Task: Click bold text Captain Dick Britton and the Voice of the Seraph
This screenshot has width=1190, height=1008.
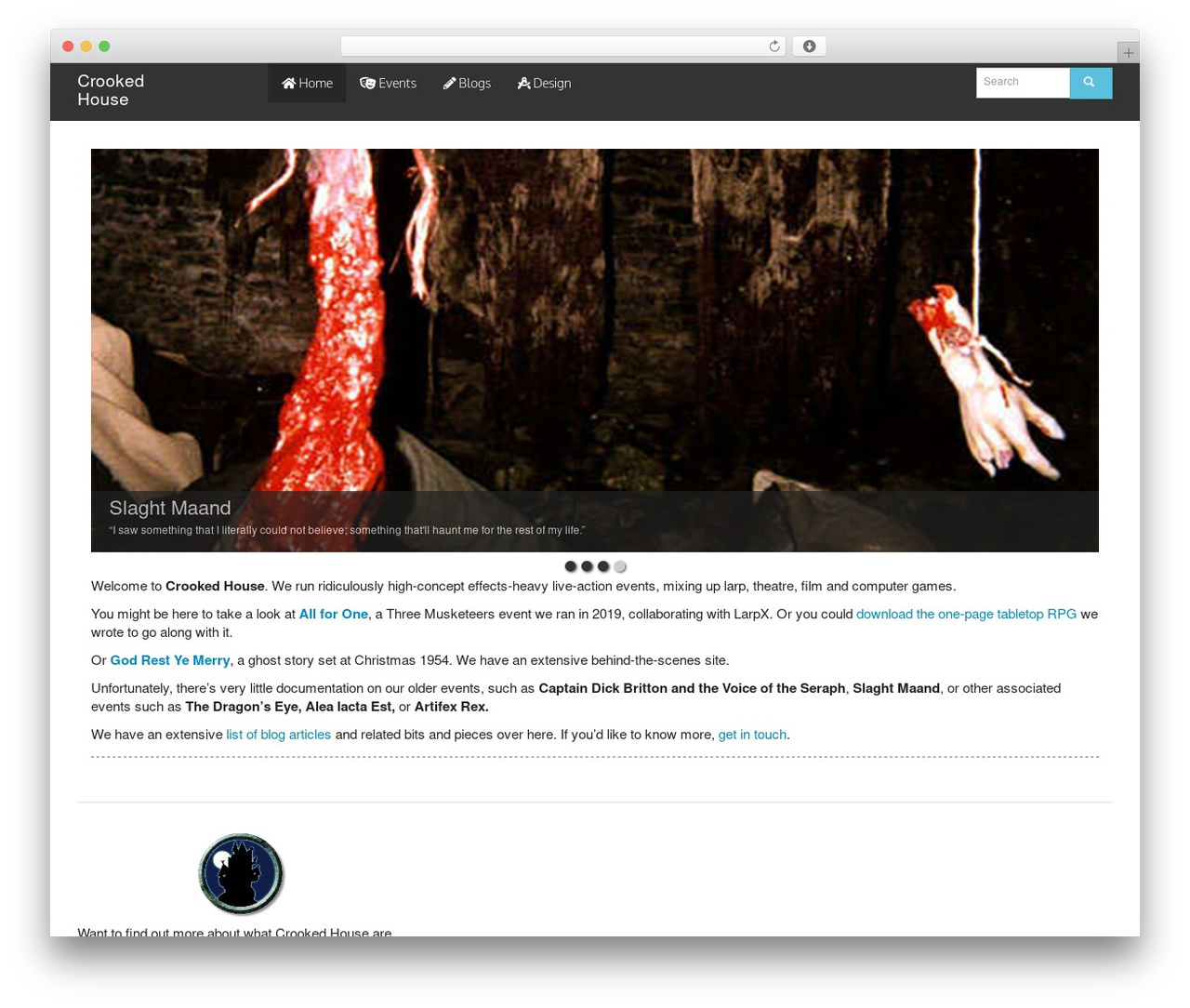Action: (692, 689)
